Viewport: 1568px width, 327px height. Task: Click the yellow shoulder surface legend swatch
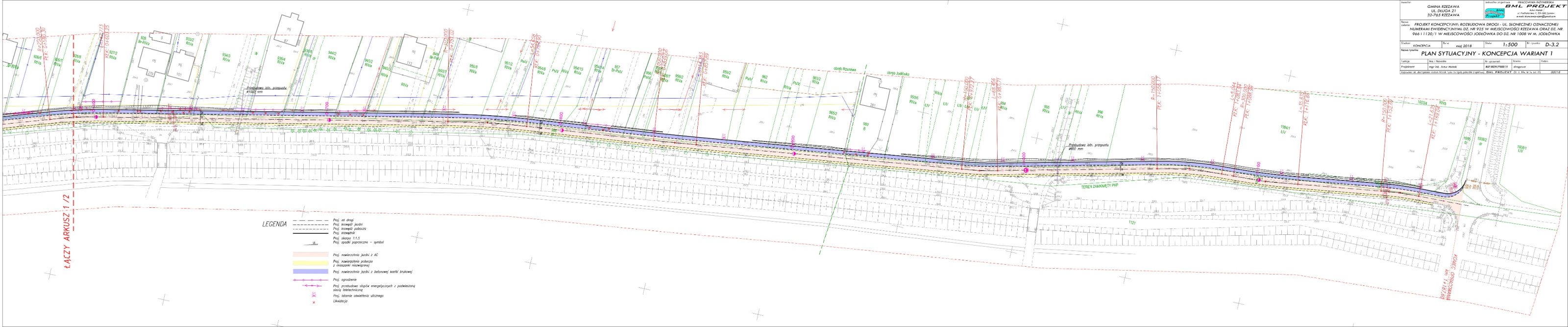point(312,262)
